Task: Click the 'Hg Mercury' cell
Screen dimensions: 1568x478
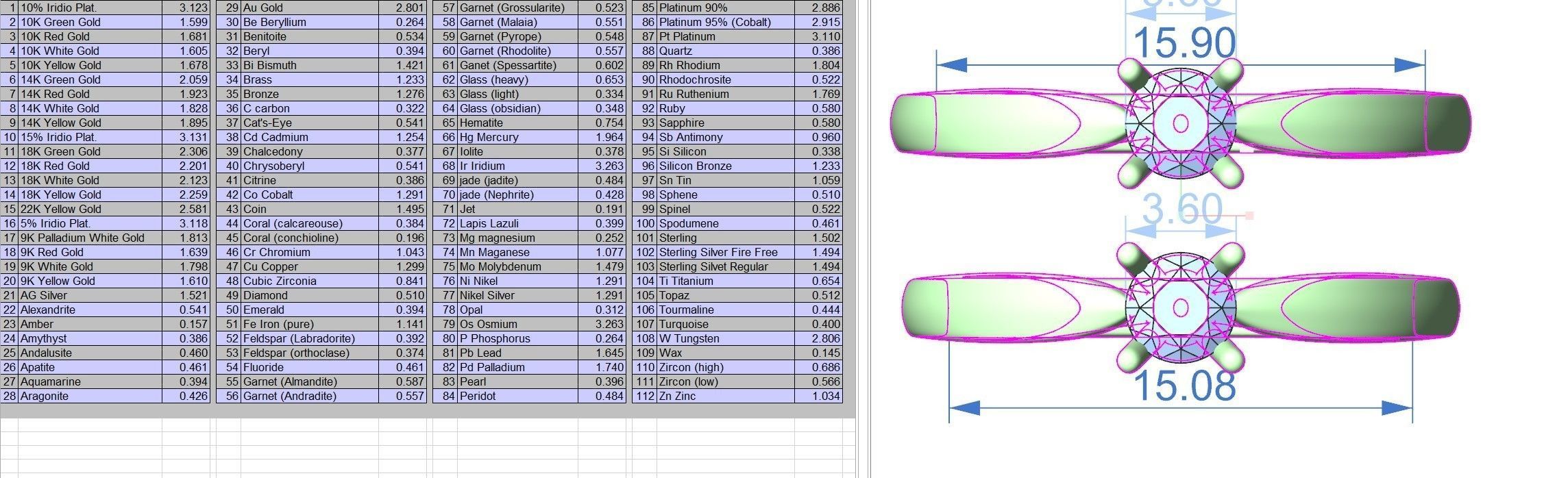Action: 518,137
